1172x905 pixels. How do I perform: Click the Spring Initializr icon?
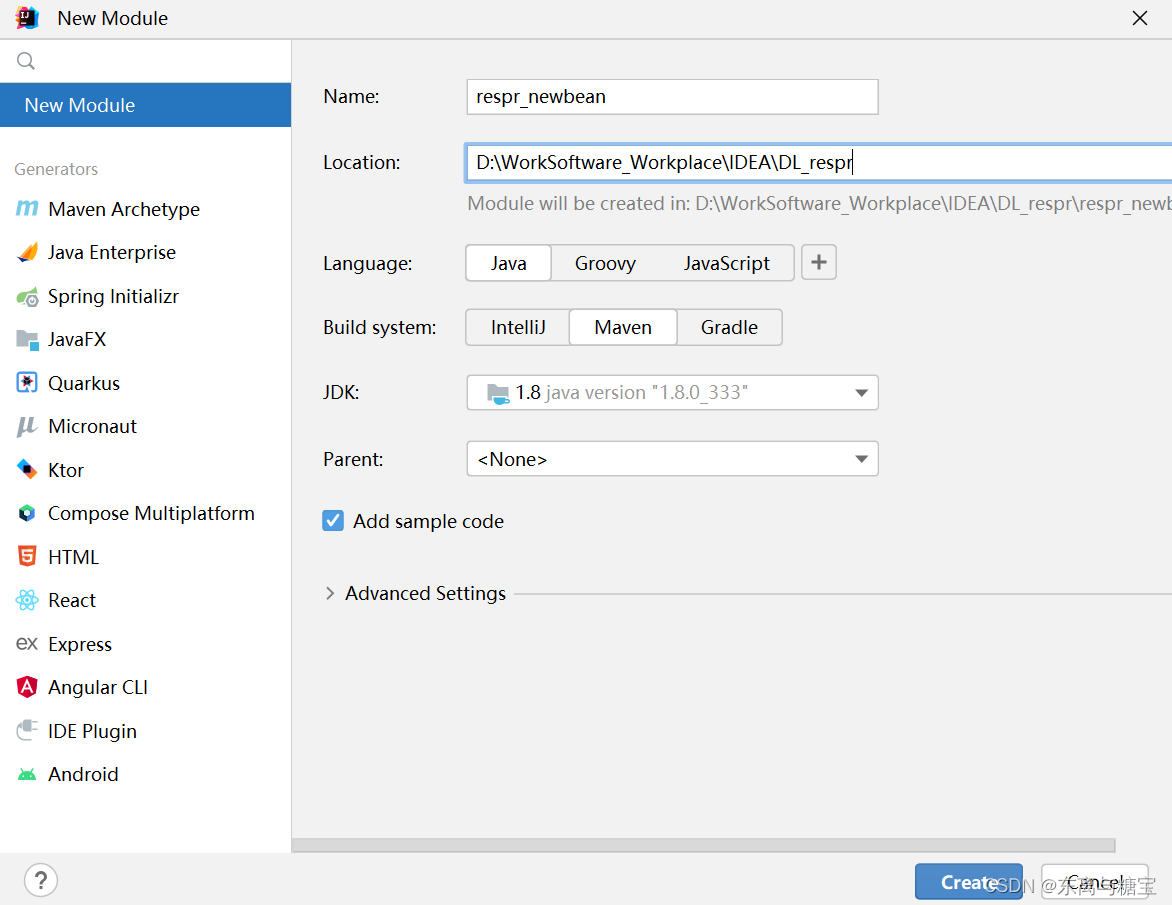click(27, 297)
